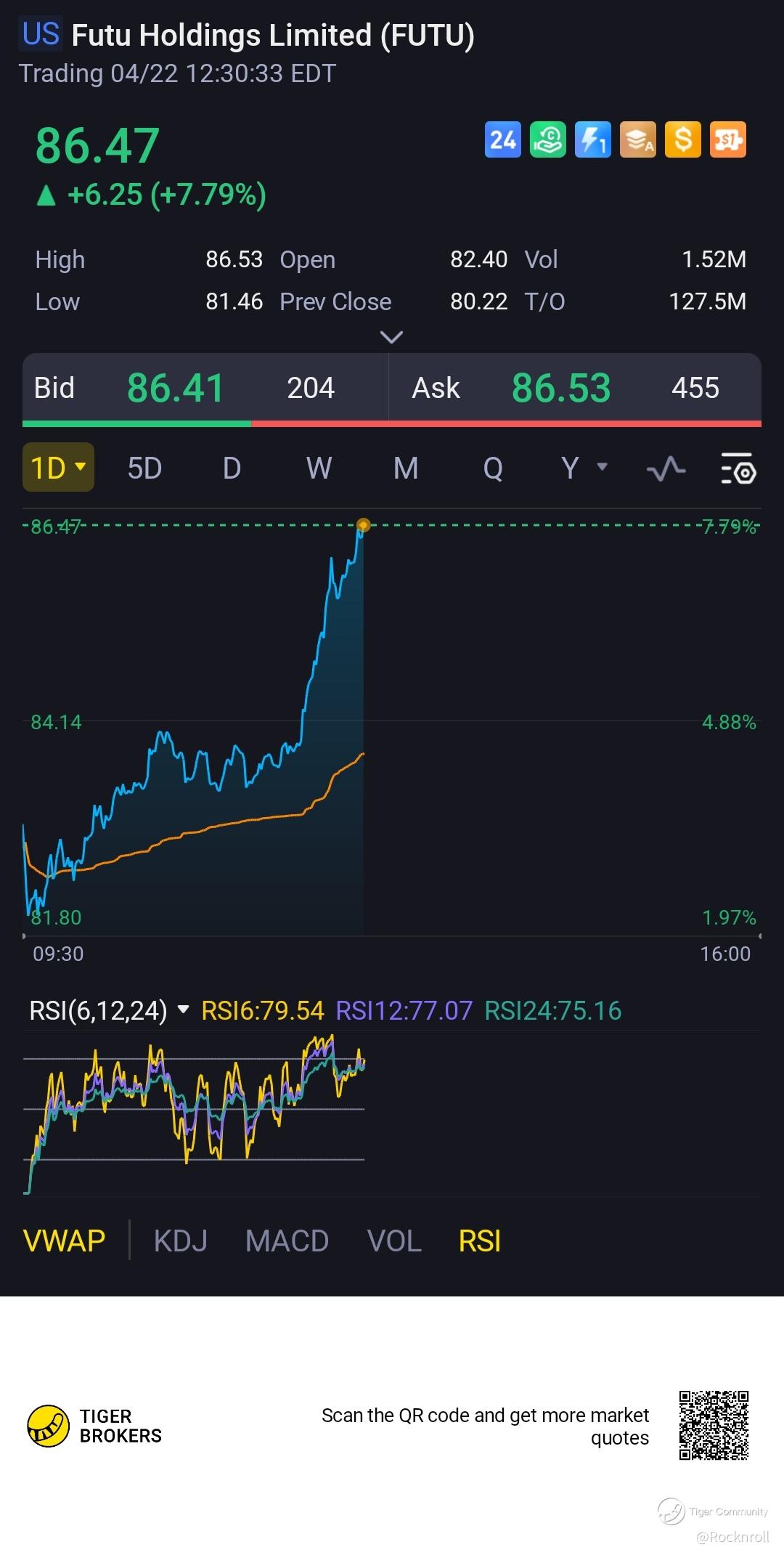Tap the blue lightning bolt icon
This screenshot has height=1555, width=784.
tap(592, 139)
